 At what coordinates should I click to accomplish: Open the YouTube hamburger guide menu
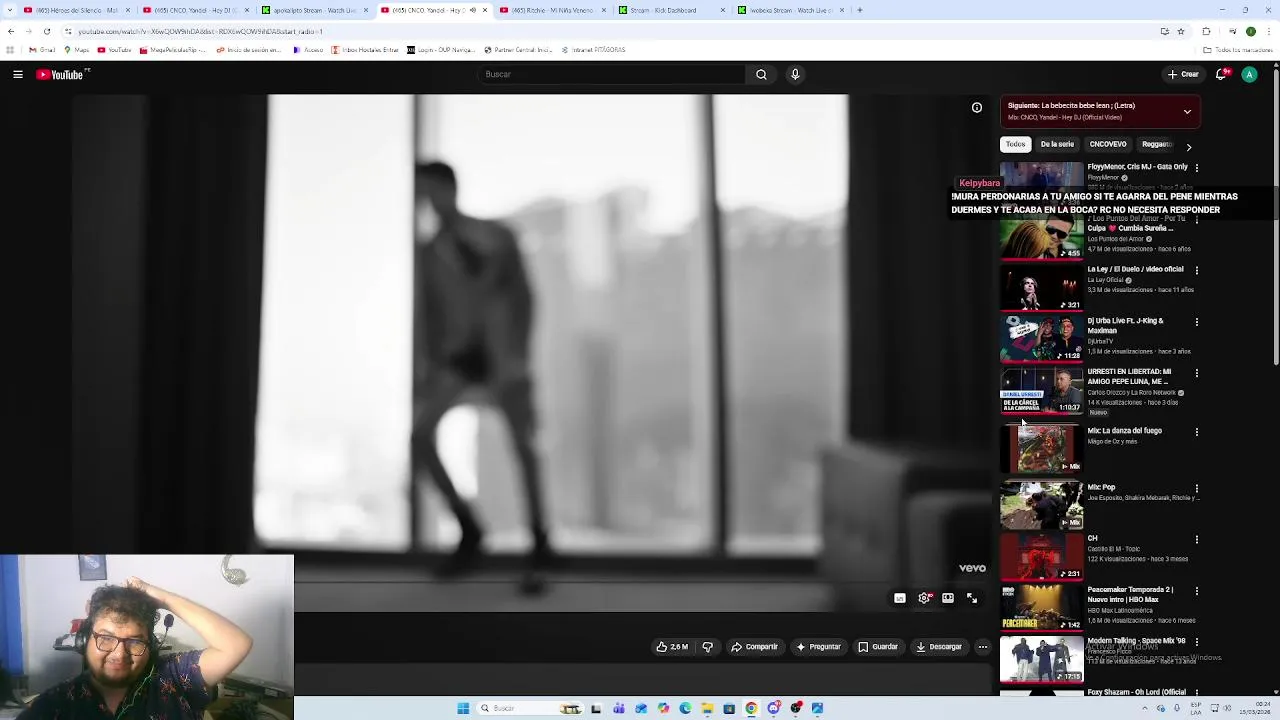coord(18,74)
